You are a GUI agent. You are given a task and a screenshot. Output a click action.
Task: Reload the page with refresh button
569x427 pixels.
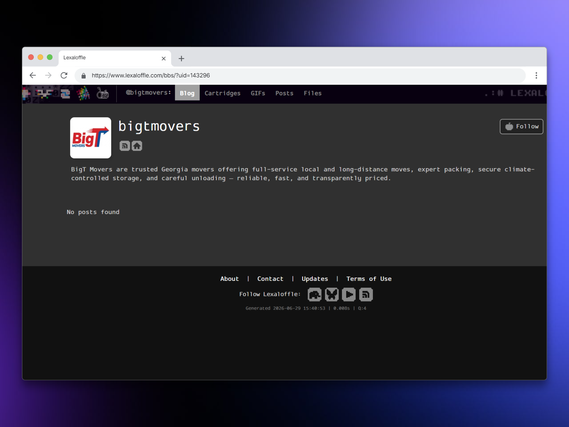click(64, 75)
